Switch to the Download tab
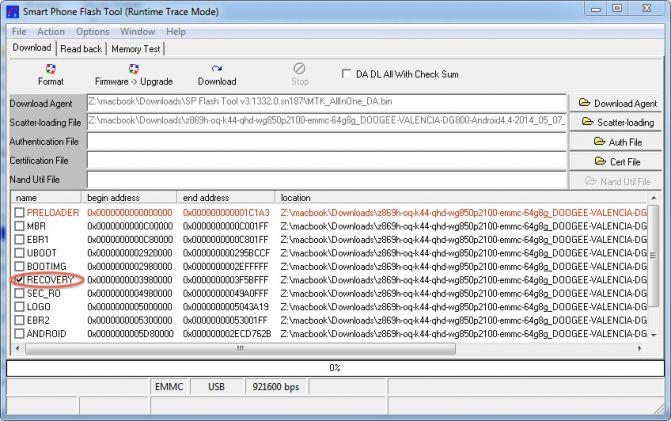 point(32,47)
